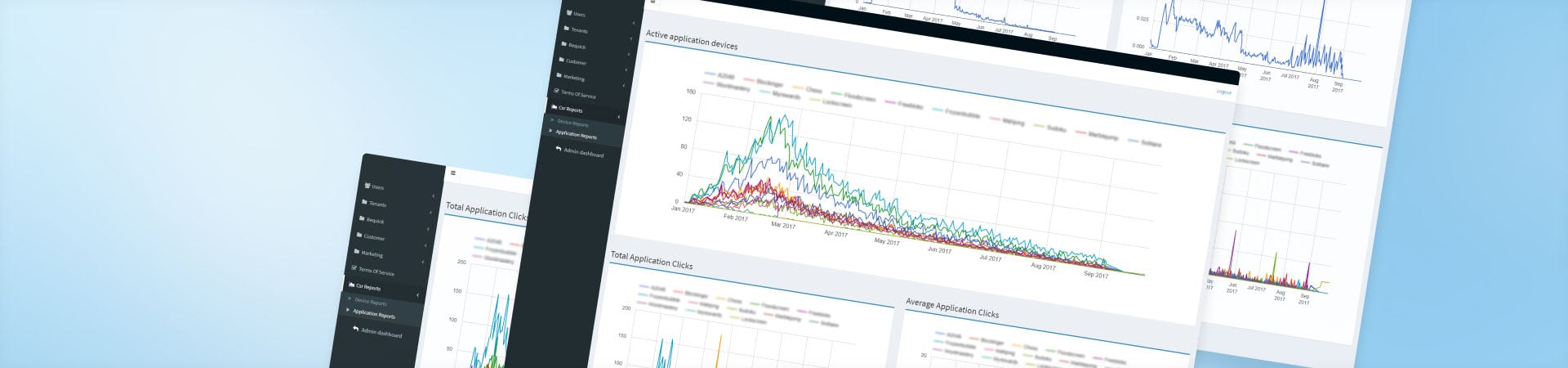The image size is (1568, 368).
Task: Click Tenants folder icon in back-left window
Action: pos(364,202)
